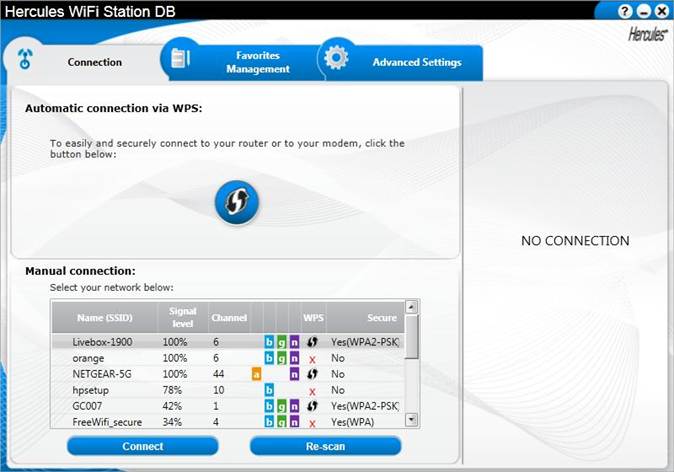Click the orange 'a' band icon for NETGEAR-5G
The height and width of the screenshot is (472, 674).
pyautogui.click(x=256, y=374)
